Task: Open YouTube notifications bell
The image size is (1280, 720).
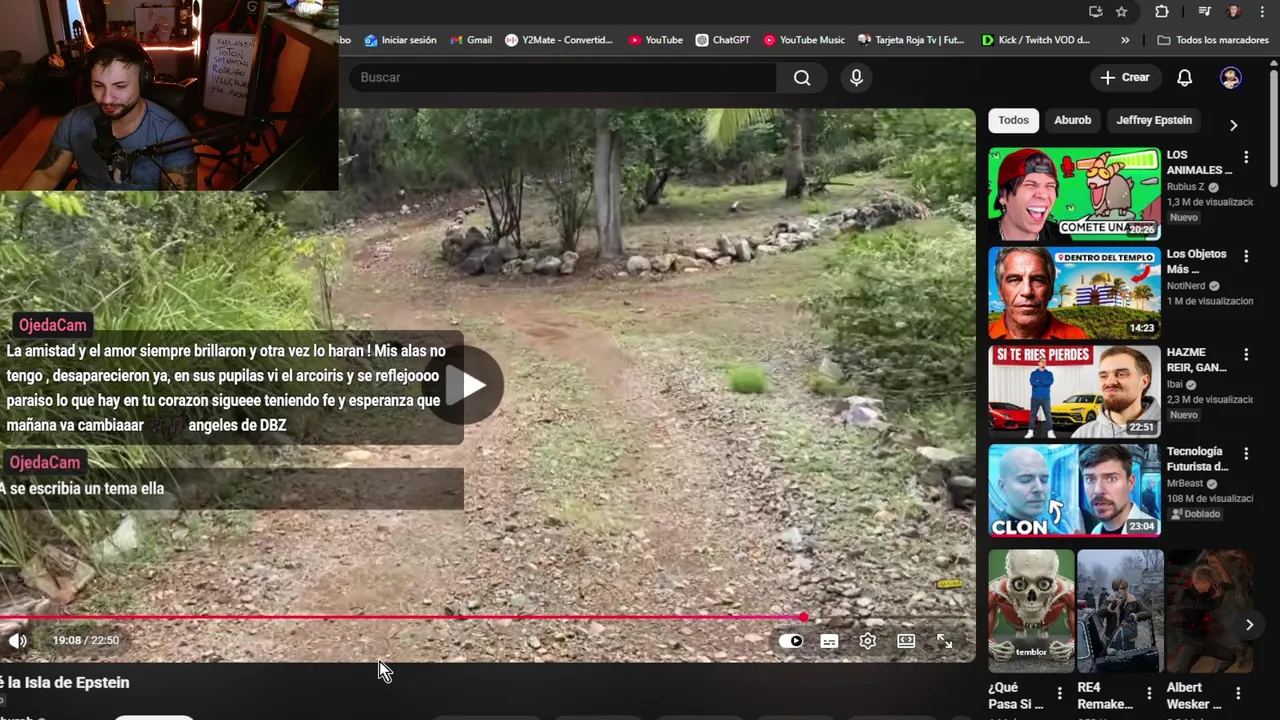Action: 1184,77
